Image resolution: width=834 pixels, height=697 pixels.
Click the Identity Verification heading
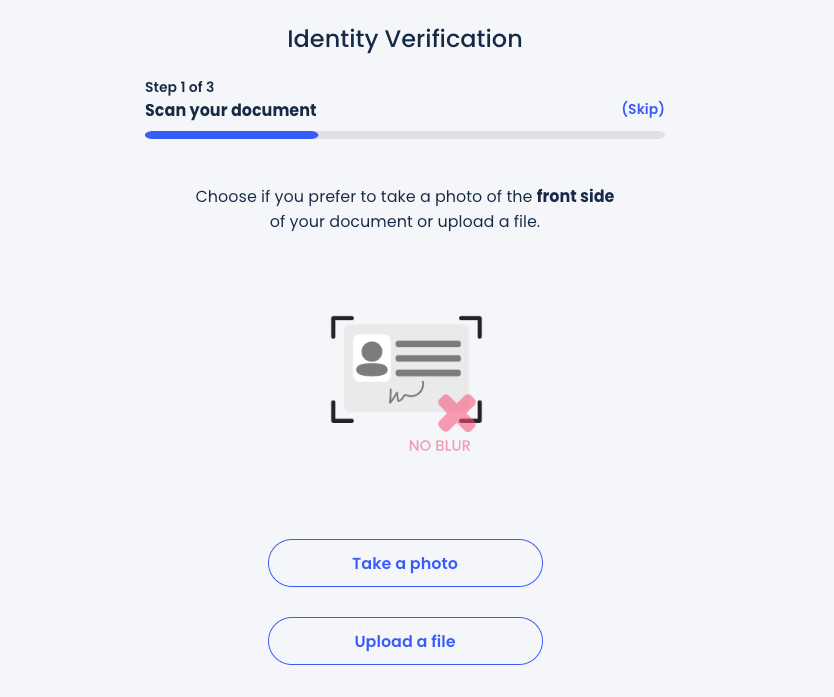coord(405,39)
